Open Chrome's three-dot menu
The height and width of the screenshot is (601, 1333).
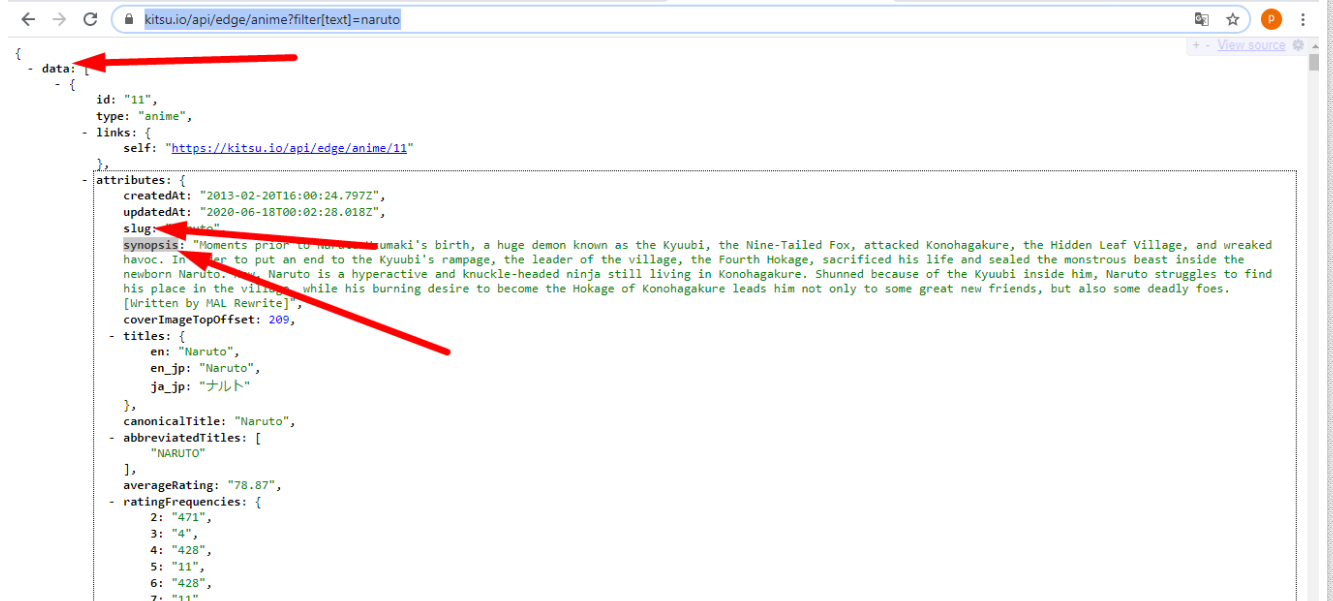[1303, 19]
